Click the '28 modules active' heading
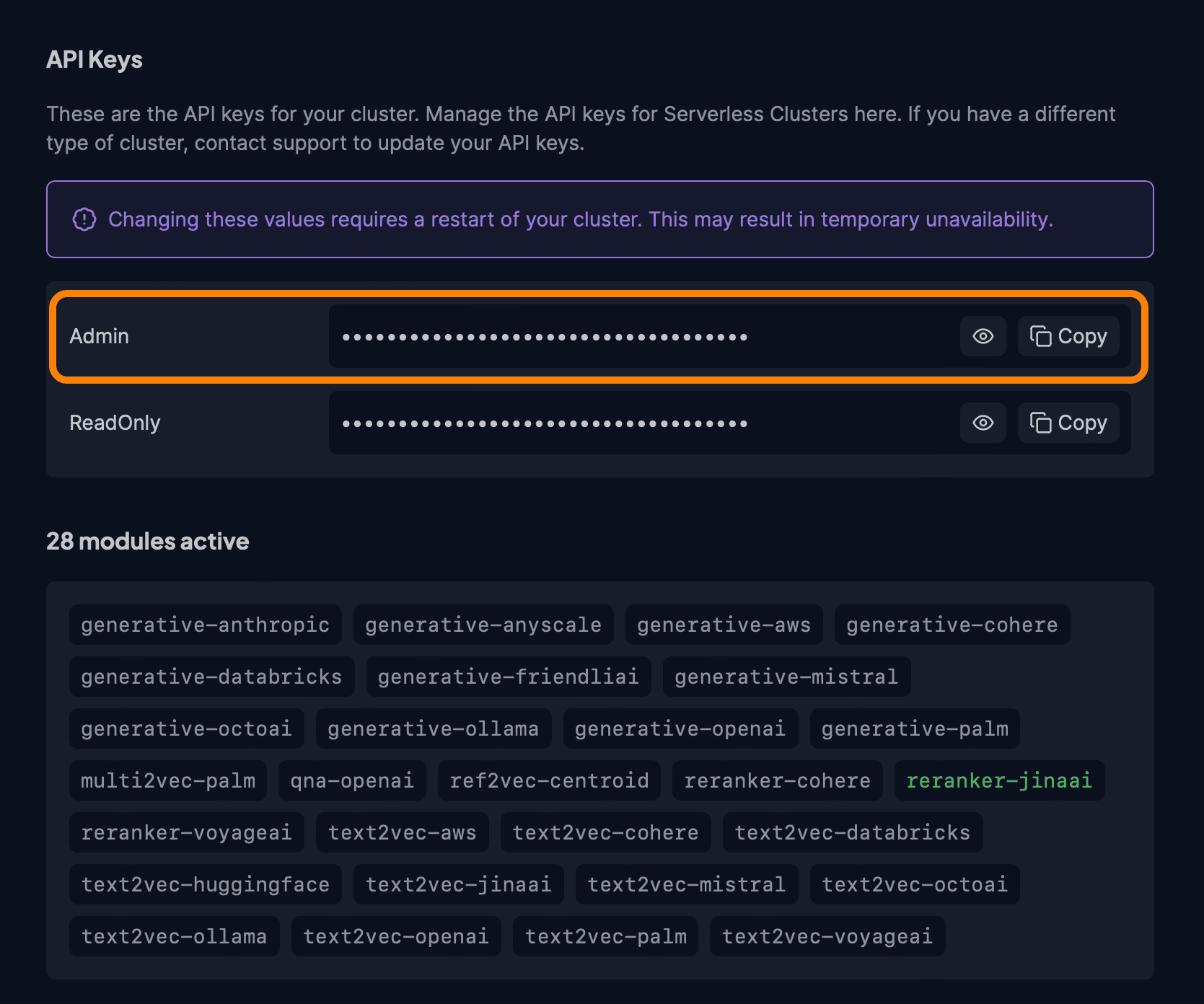This screenshot has height=1004, width=1204. (148, 541)
